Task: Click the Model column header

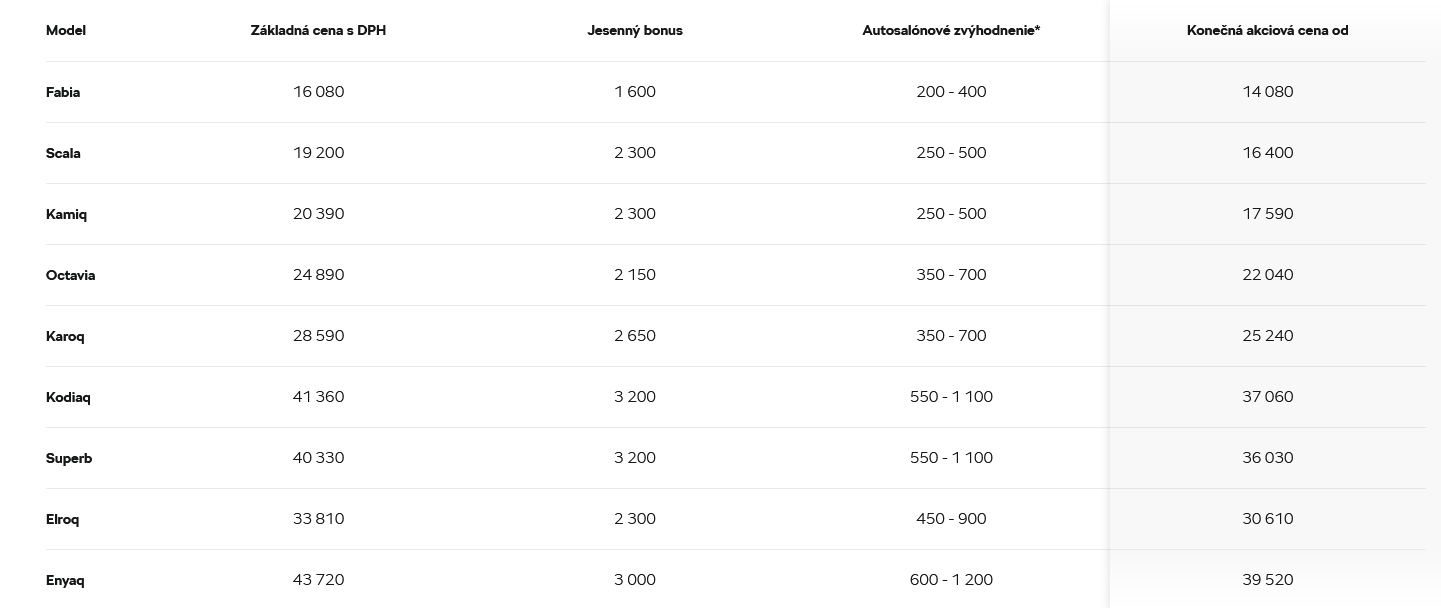Action: (66, 30)
